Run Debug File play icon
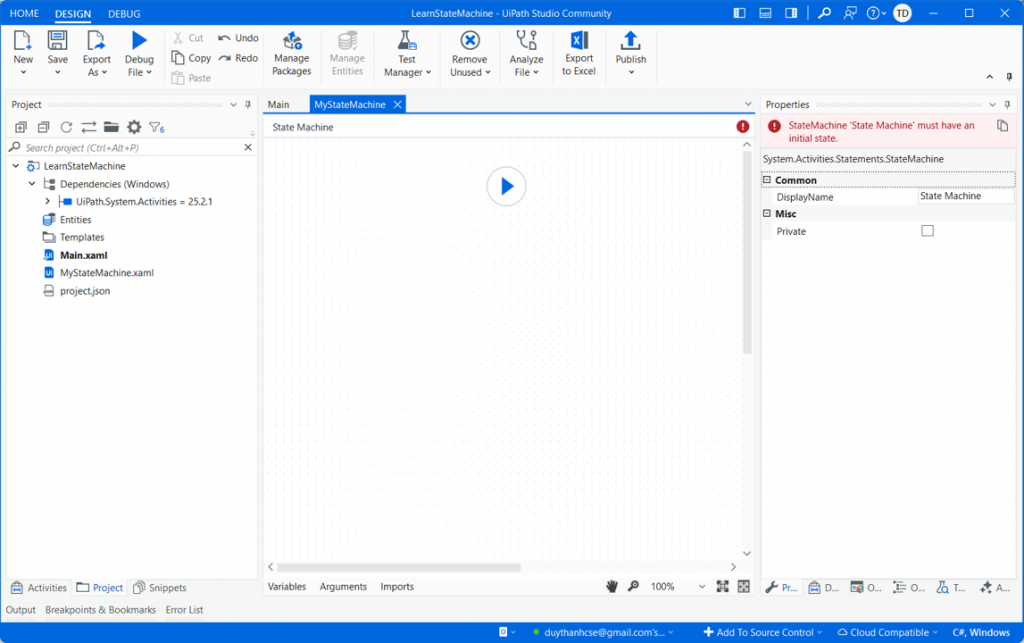Screen dimensions: 1024x643 tap(139, 40)
